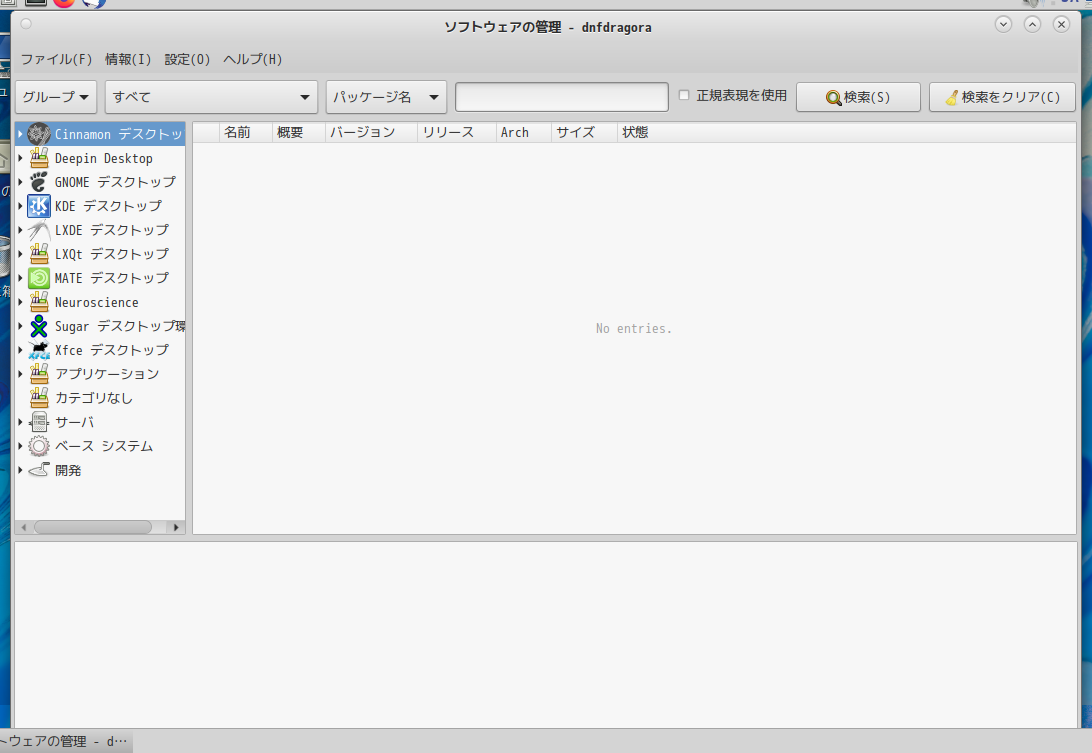
Task: Click the window menu circle in title bar
Action: [x=26, y=24]
